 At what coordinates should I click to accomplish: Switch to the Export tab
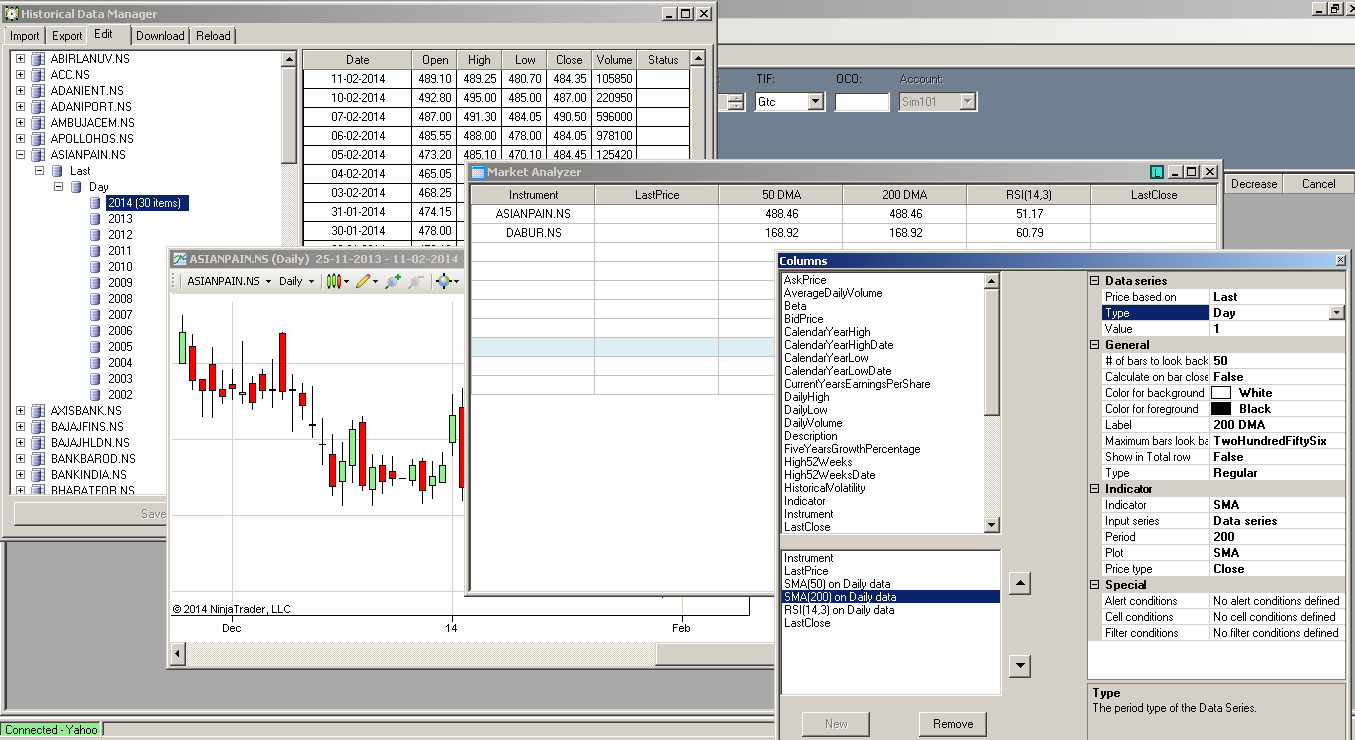click(67, 36)
